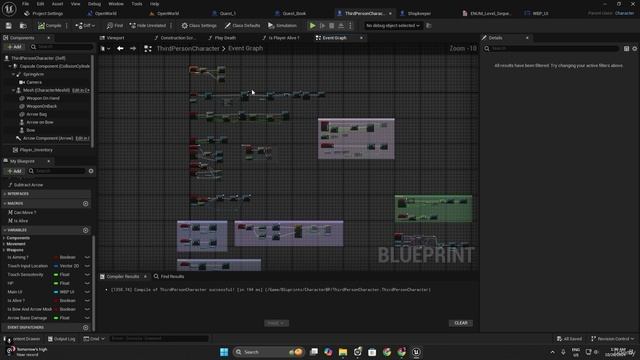Select the debug object dropdown
Viewport: 640px width, 360px height.
click(392, 26)
